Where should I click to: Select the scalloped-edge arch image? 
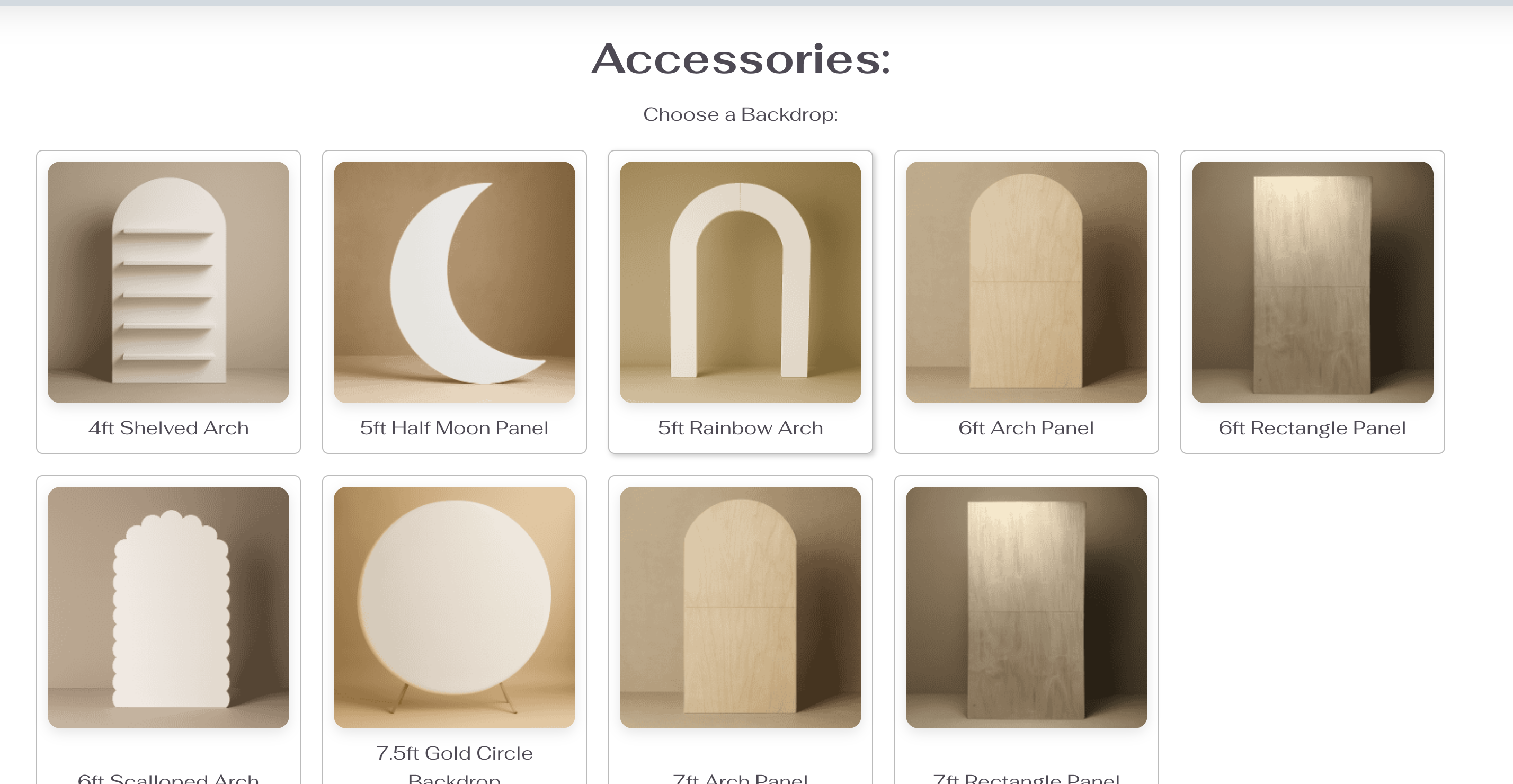click(168, 607)
